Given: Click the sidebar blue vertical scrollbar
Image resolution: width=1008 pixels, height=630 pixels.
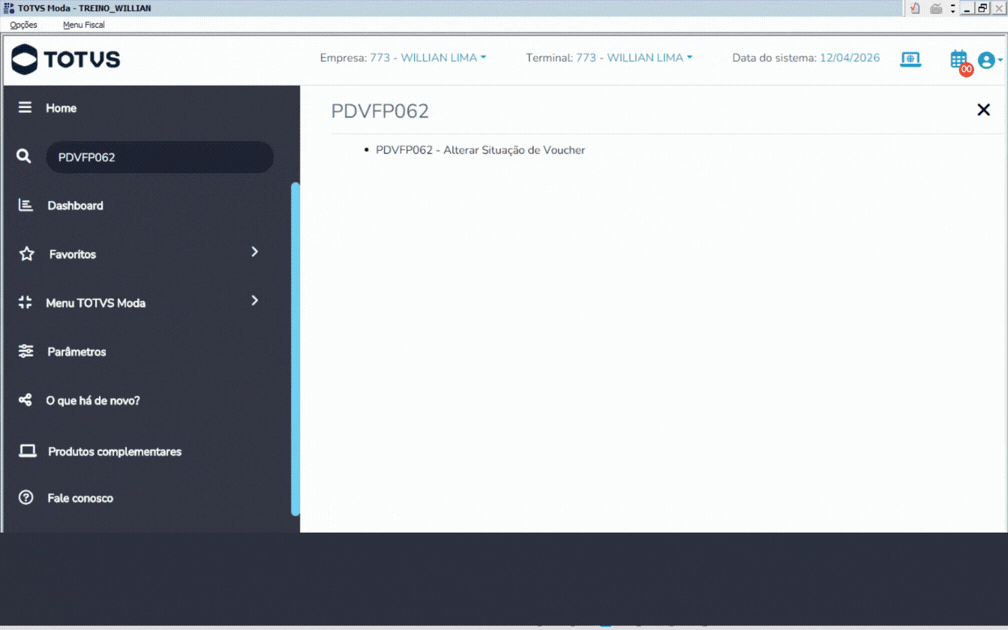Looking at the screenshot, I should (x=296, y=348).
